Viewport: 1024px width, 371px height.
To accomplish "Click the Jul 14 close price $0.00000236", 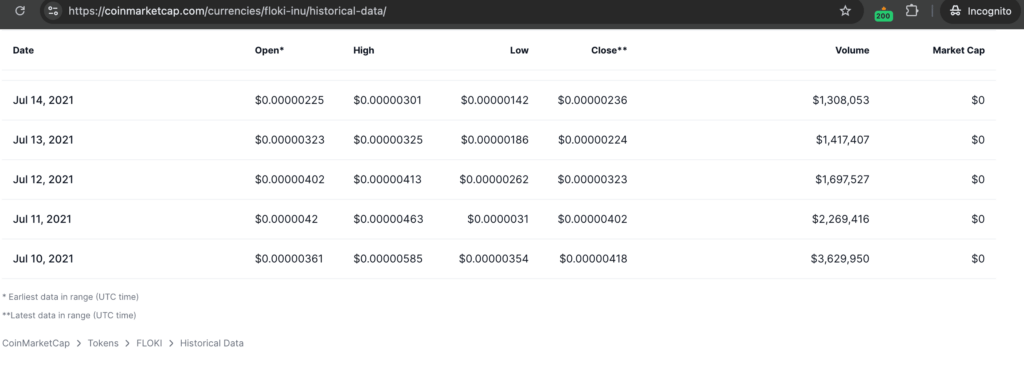I will pos(592,101).
